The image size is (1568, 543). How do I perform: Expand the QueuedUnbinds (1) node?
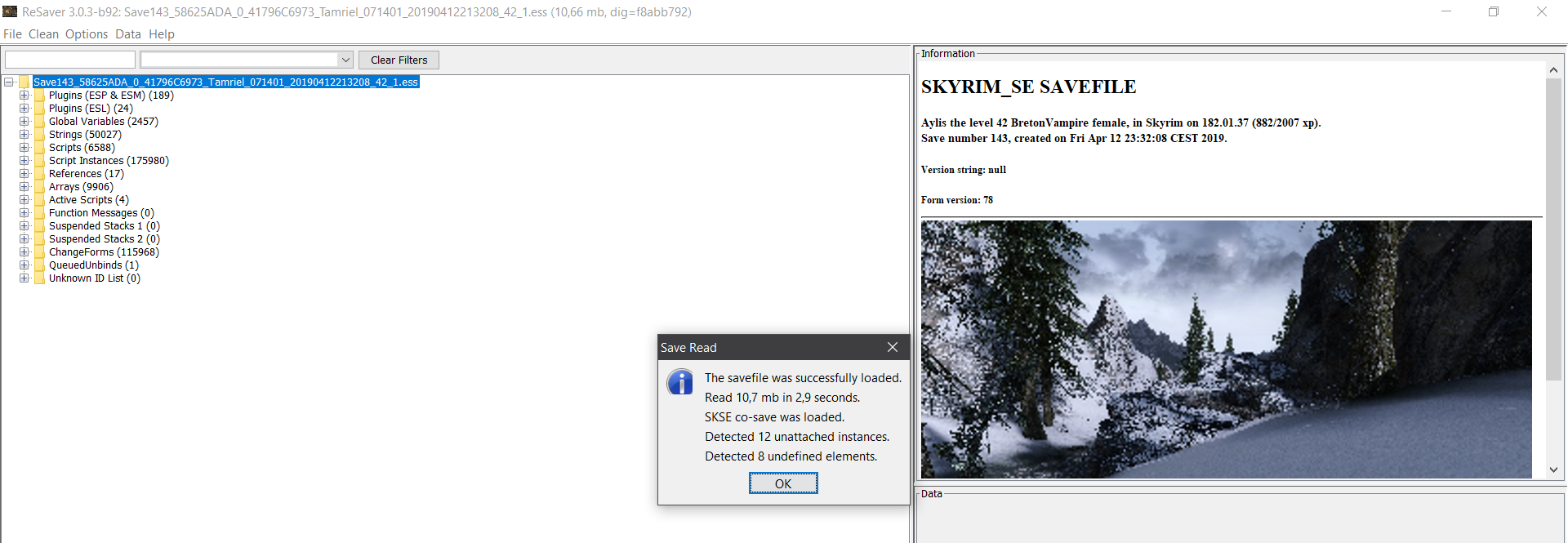click(24, 265)
